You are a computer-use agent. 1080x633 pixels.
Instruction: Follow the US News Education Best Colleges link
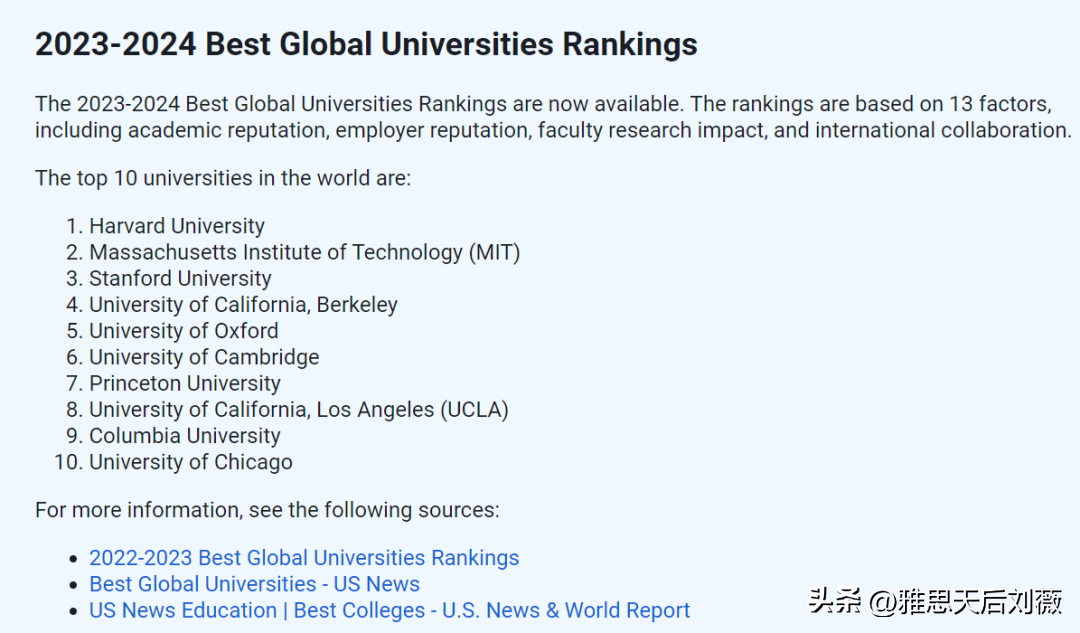coord(389,610)
